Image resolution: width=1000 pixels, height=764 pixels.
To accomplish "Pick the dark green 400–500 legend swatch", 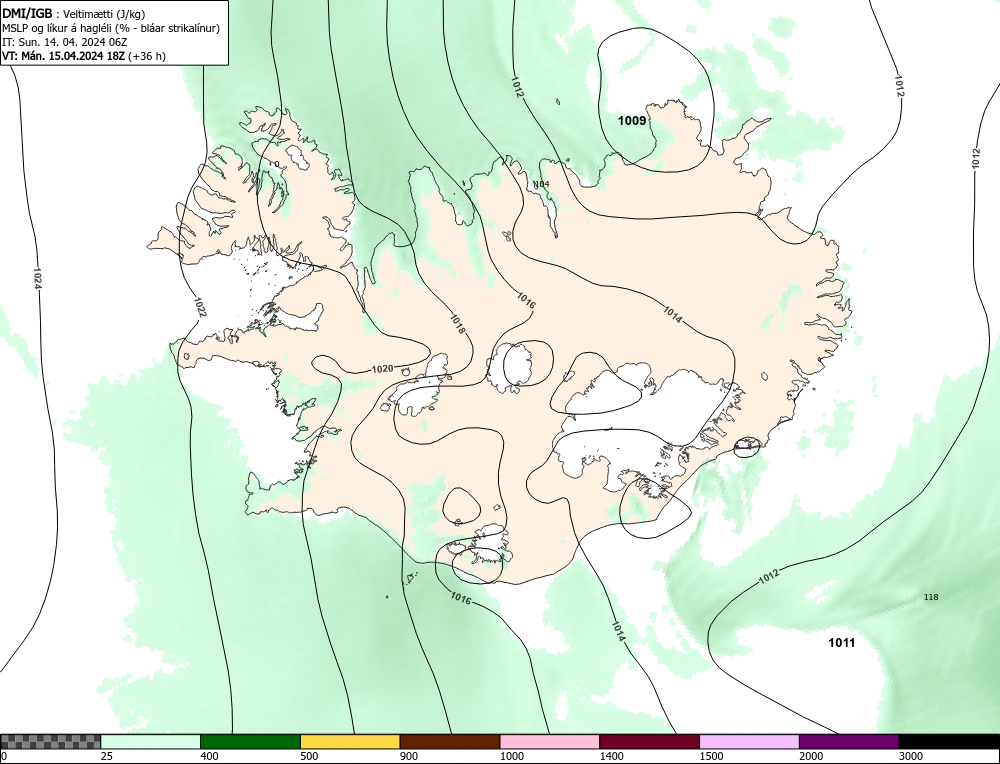I will [x=250, y=741].
